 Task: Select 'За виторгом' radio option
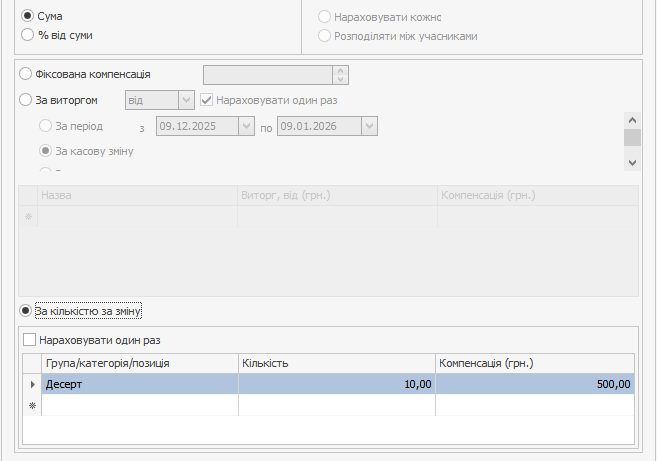point(26,99)
